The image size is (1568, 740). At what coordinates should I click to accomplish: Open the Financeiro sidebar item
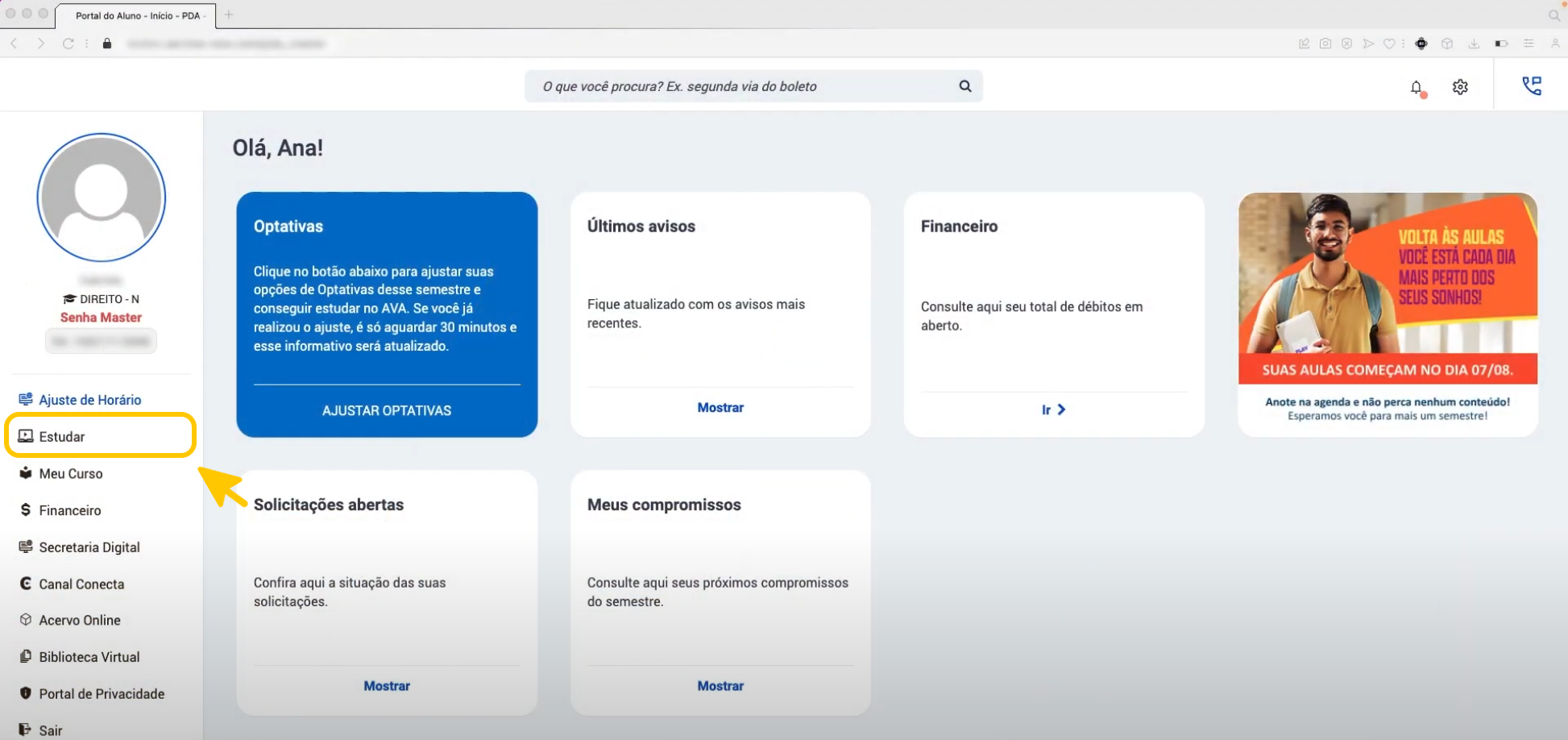(69, 510)
